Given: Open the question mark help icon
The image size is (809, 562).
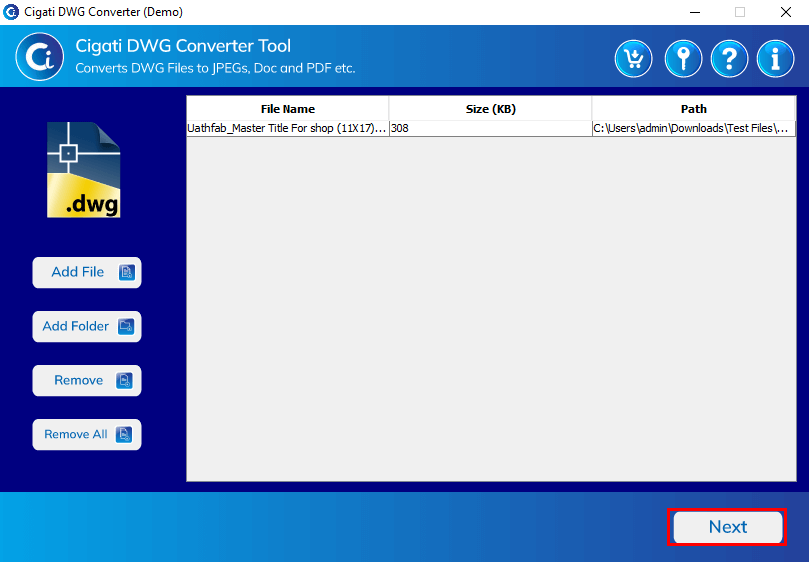Looking at the screenshot, I should tap(729, 59).
